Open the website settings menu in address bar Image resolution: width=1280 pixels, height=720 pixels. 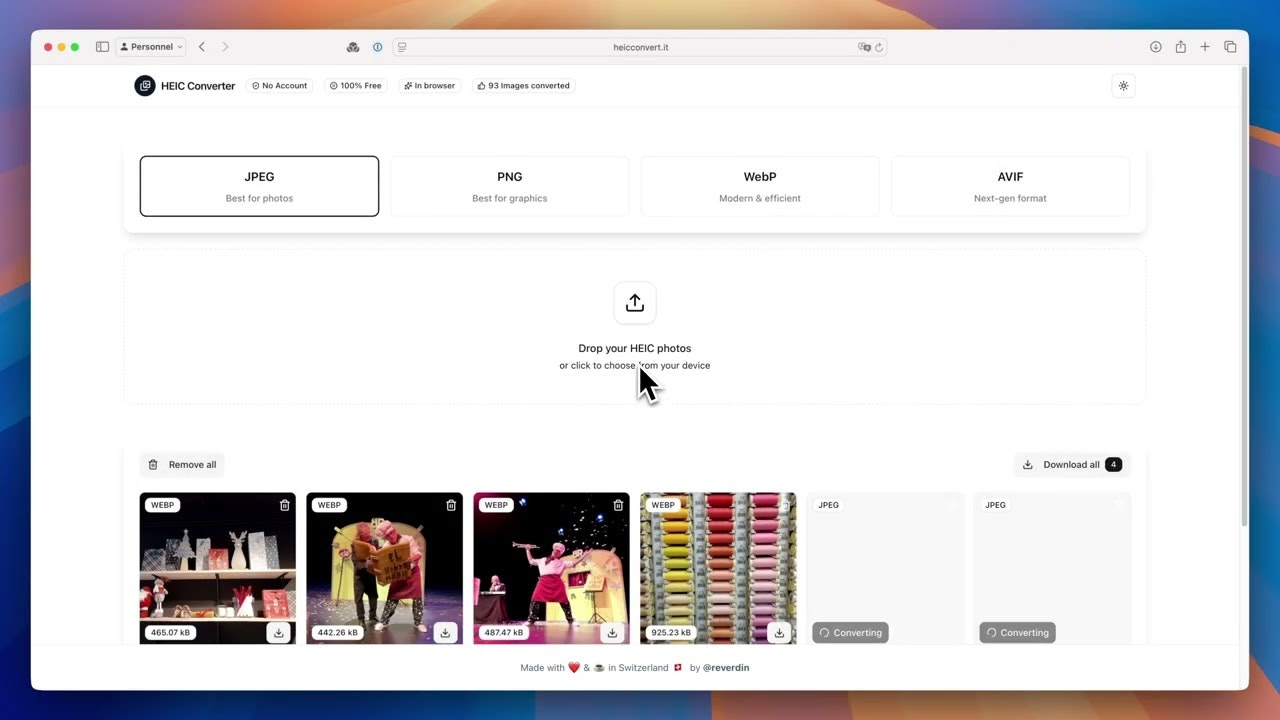point(403,46)
